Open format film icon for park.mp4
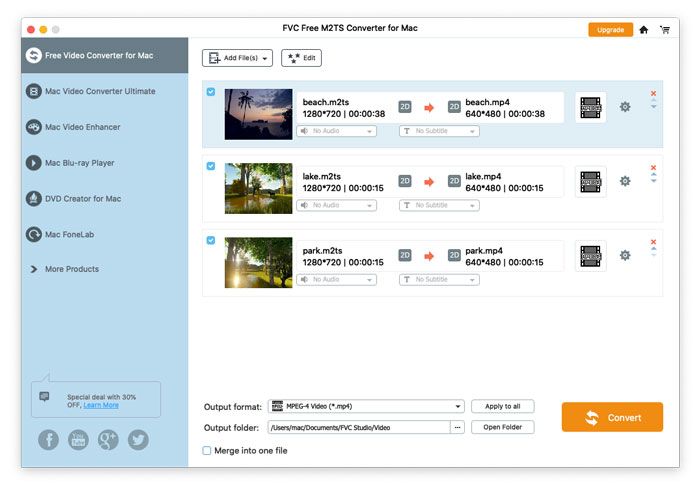Image resolution: width=700 pixels, height=491 pixels. (591, 256)
